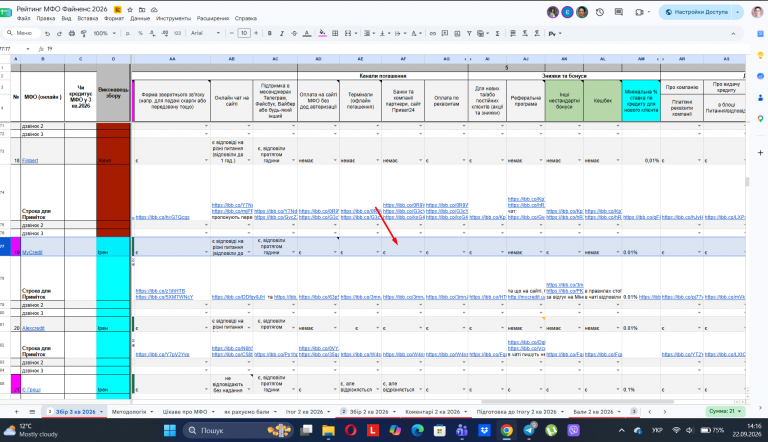Click the create filter icon
Image resolution: width=768 pixels, height=442 pixels.
469,33
